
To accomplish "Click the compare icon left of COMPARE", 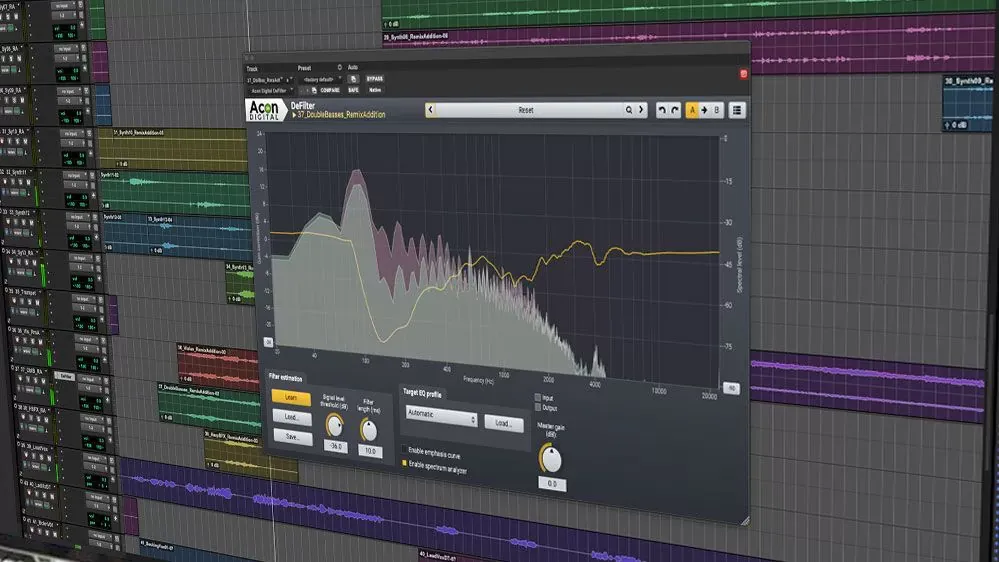I will (x=313, y=90).
